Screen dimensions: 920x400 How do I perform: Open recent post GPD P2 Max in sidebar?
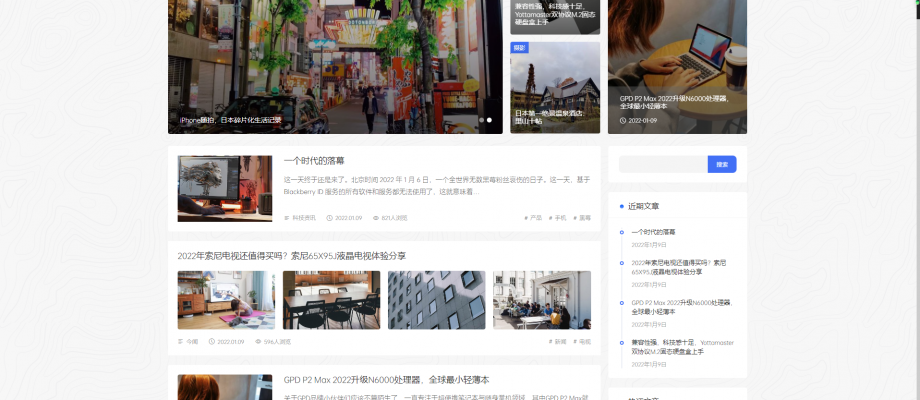pos(682,307)
